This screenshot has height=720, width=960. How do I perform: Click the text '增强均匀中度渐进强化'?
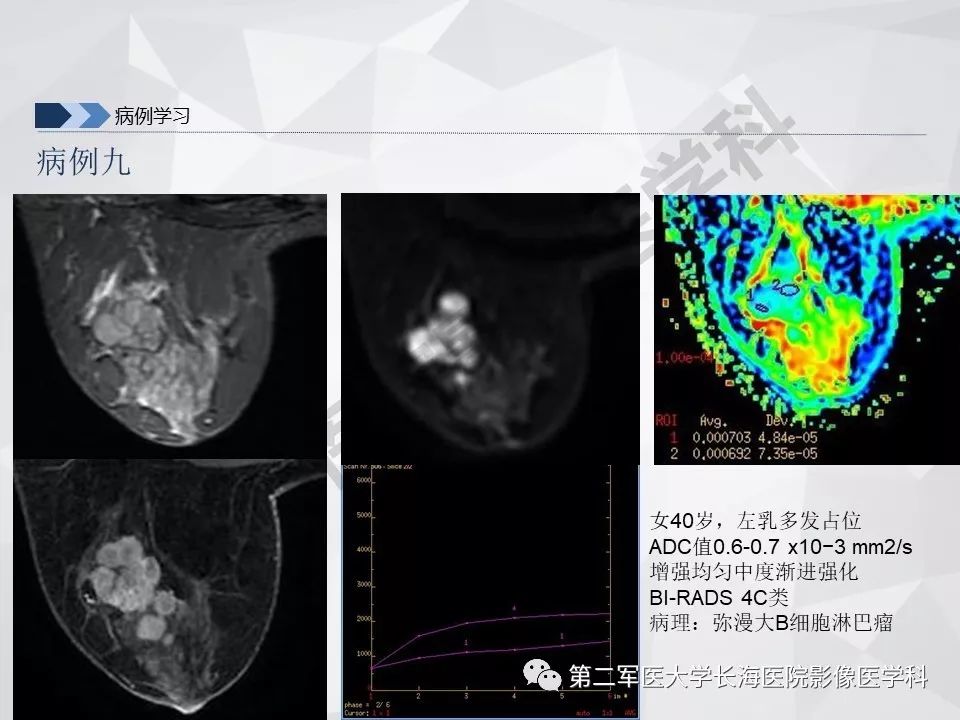click(754, 572)
